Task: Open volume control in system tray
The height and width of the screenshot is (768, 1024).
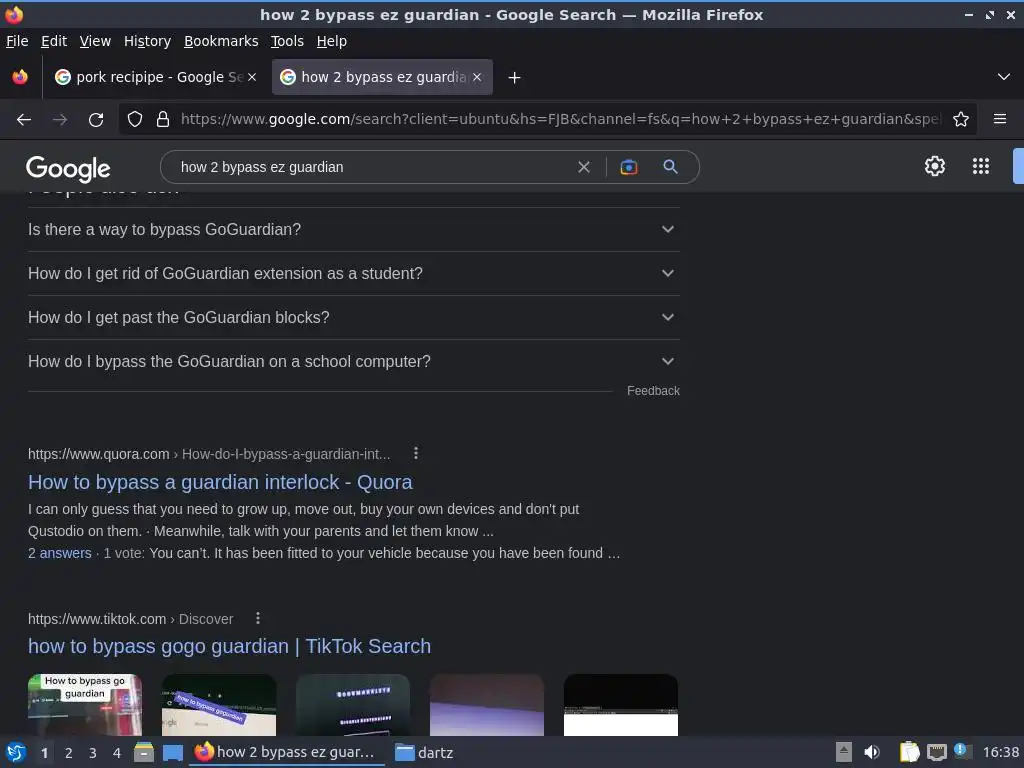Action: (872, 752)
